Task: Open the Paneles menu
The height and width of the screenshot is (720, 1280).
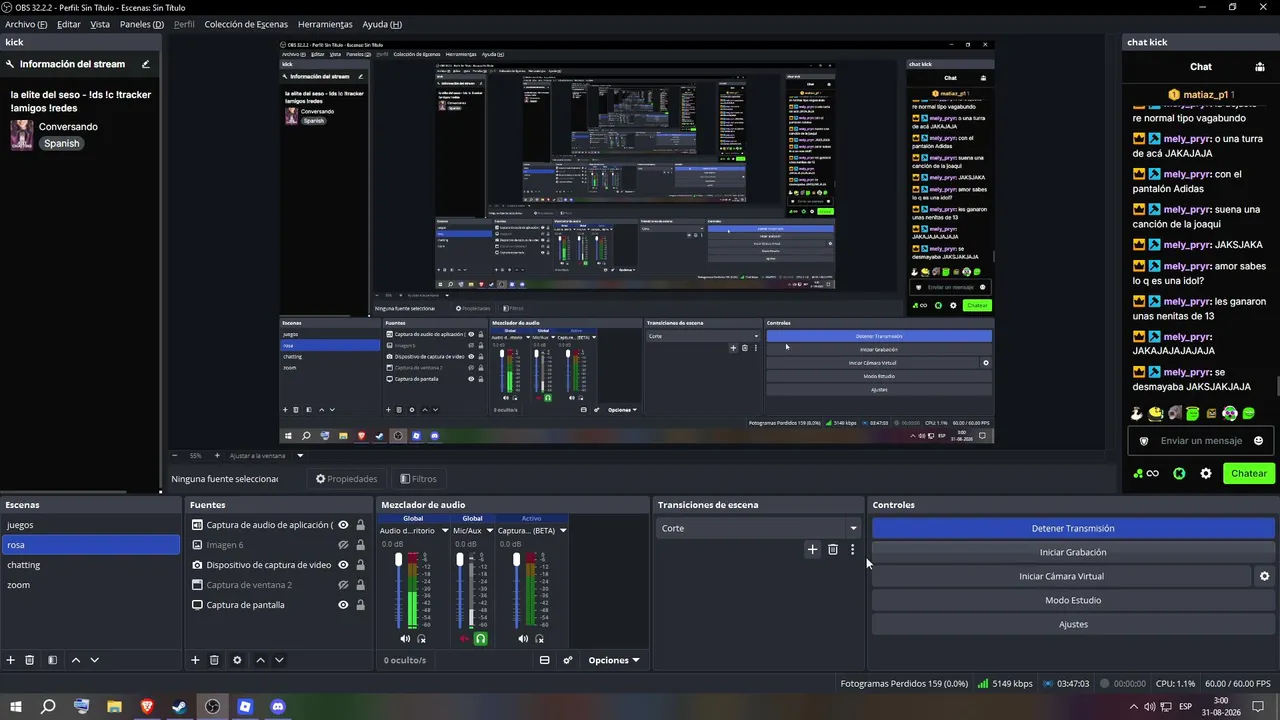Action: click(142, 24)
